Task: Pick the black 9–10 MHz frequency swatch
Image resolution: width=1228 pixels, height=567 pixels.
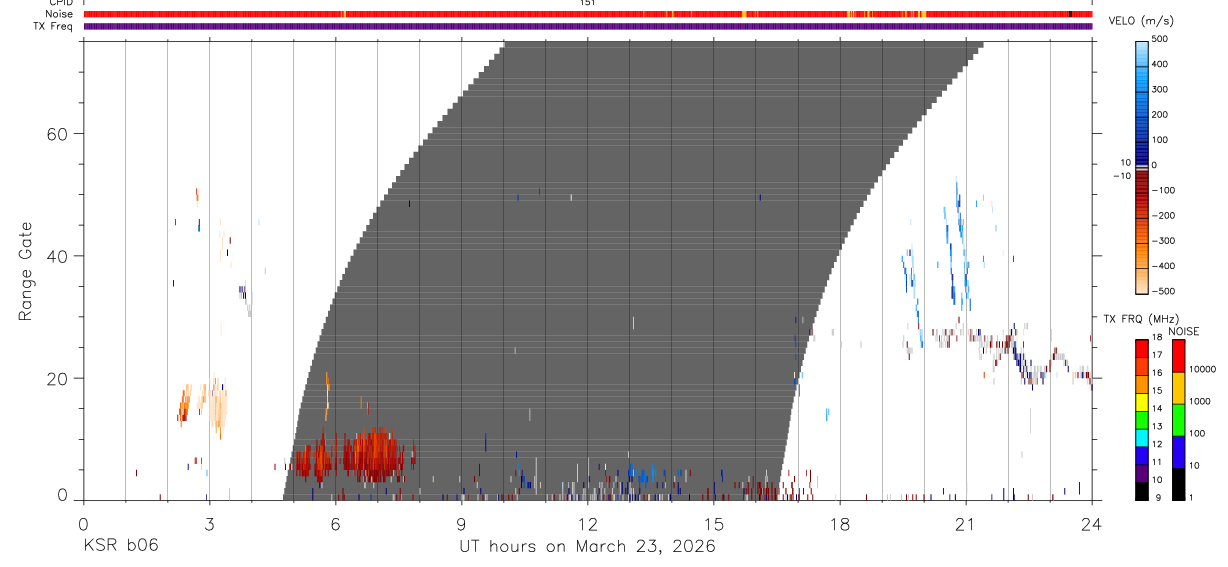Action: point(1142,491)
